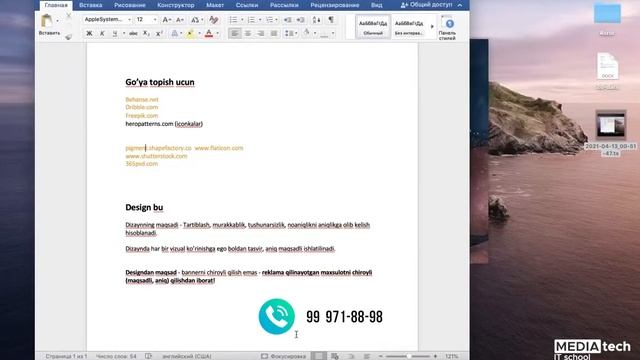Click the spelling check book icon
Screen dimensions: 640x360
pyautogui.click(x=149, y=356)
